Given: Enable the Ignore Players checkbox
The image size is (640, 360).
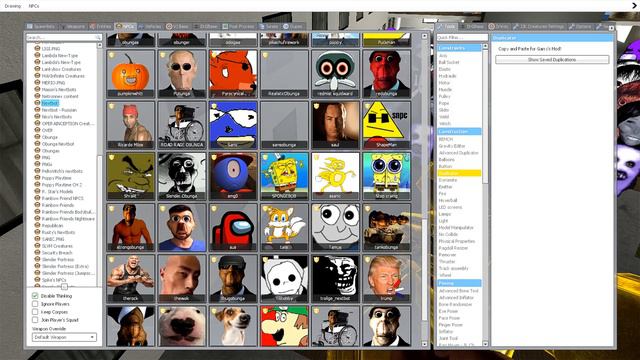Looking at the screenshot, I should pos(35,304).
